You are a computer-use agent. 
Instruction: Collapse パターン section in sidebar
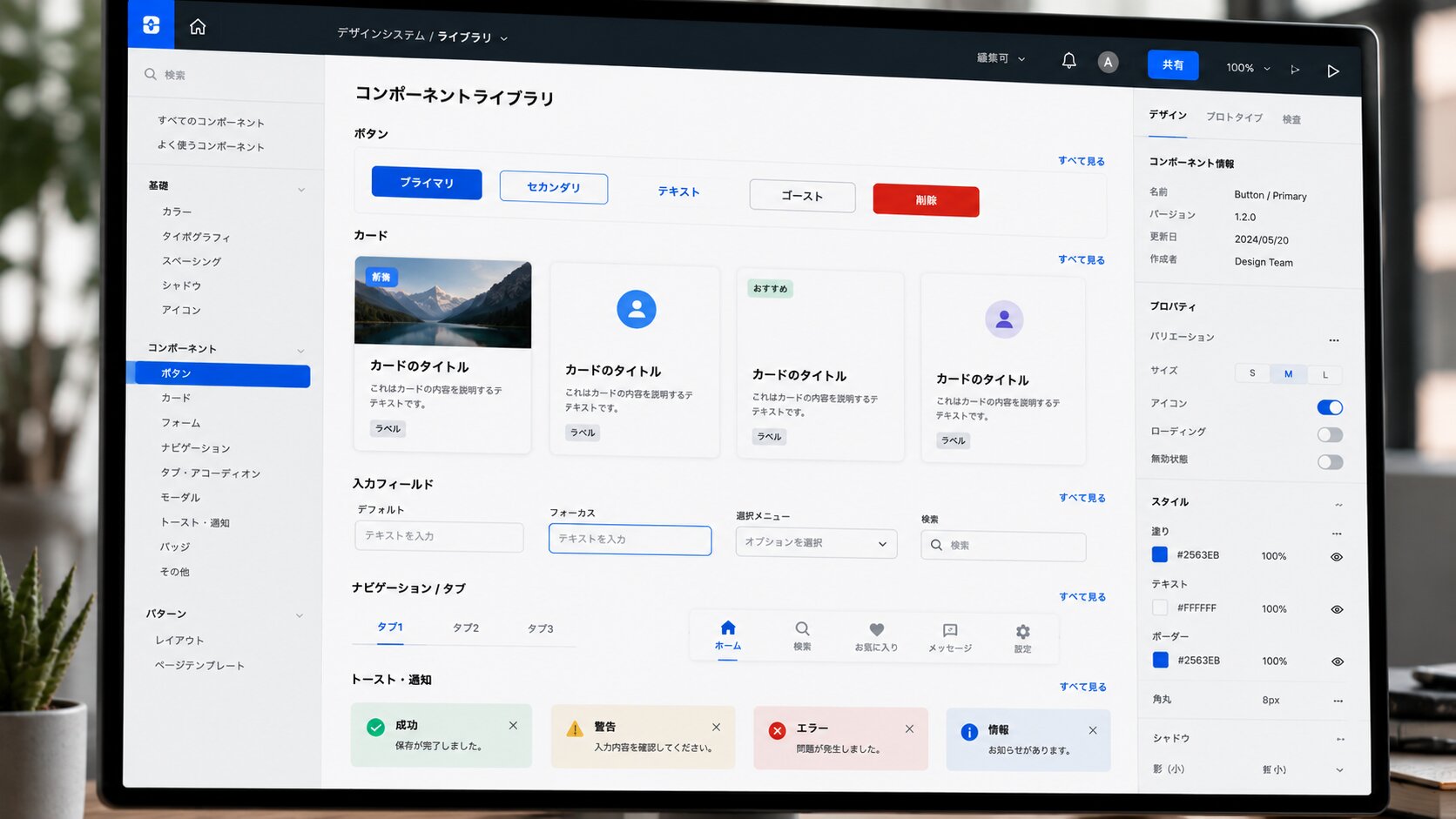[x=300, y=615]
